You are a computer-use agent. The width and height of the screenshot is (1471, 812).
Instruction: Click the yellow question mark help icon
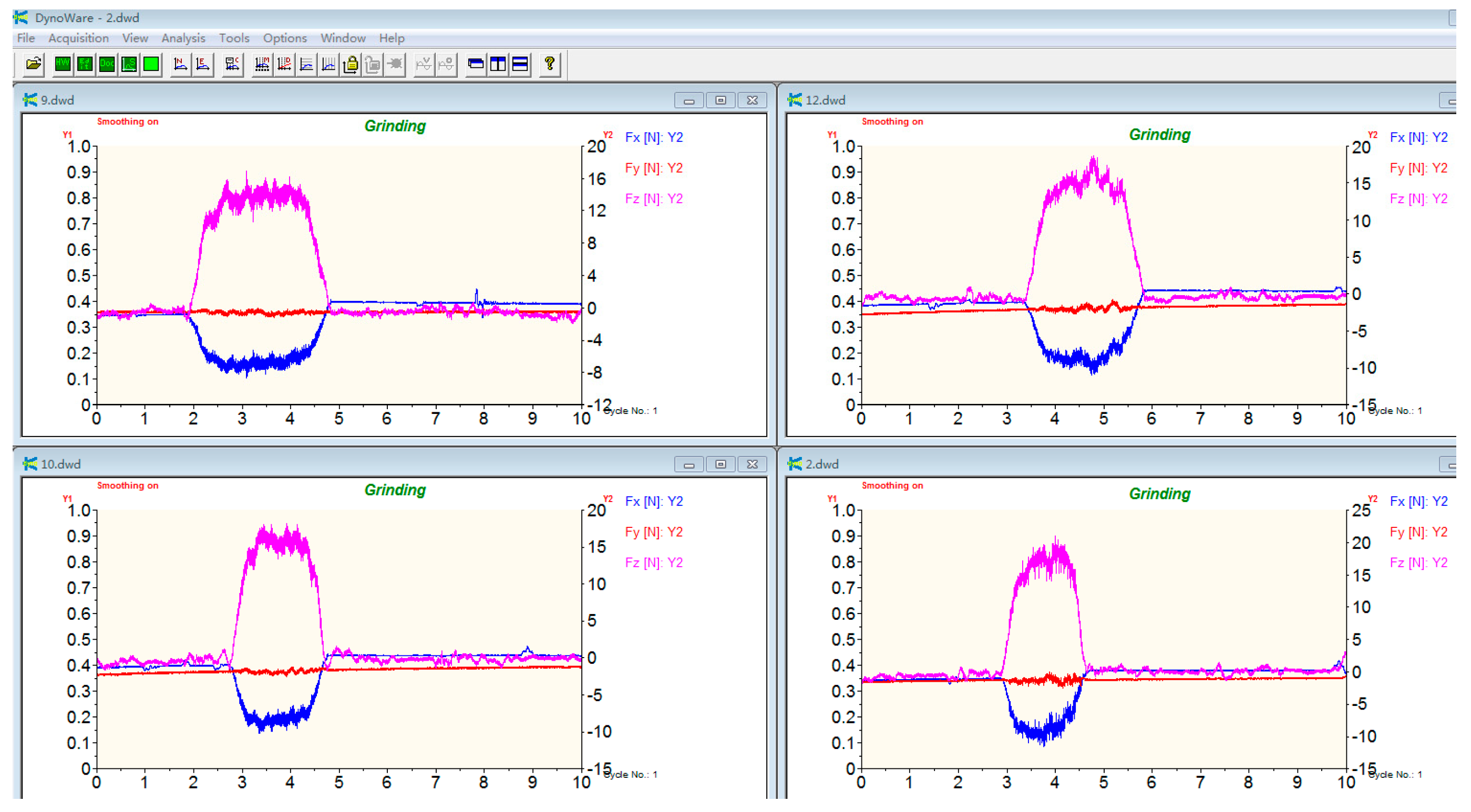coord(549,64)
